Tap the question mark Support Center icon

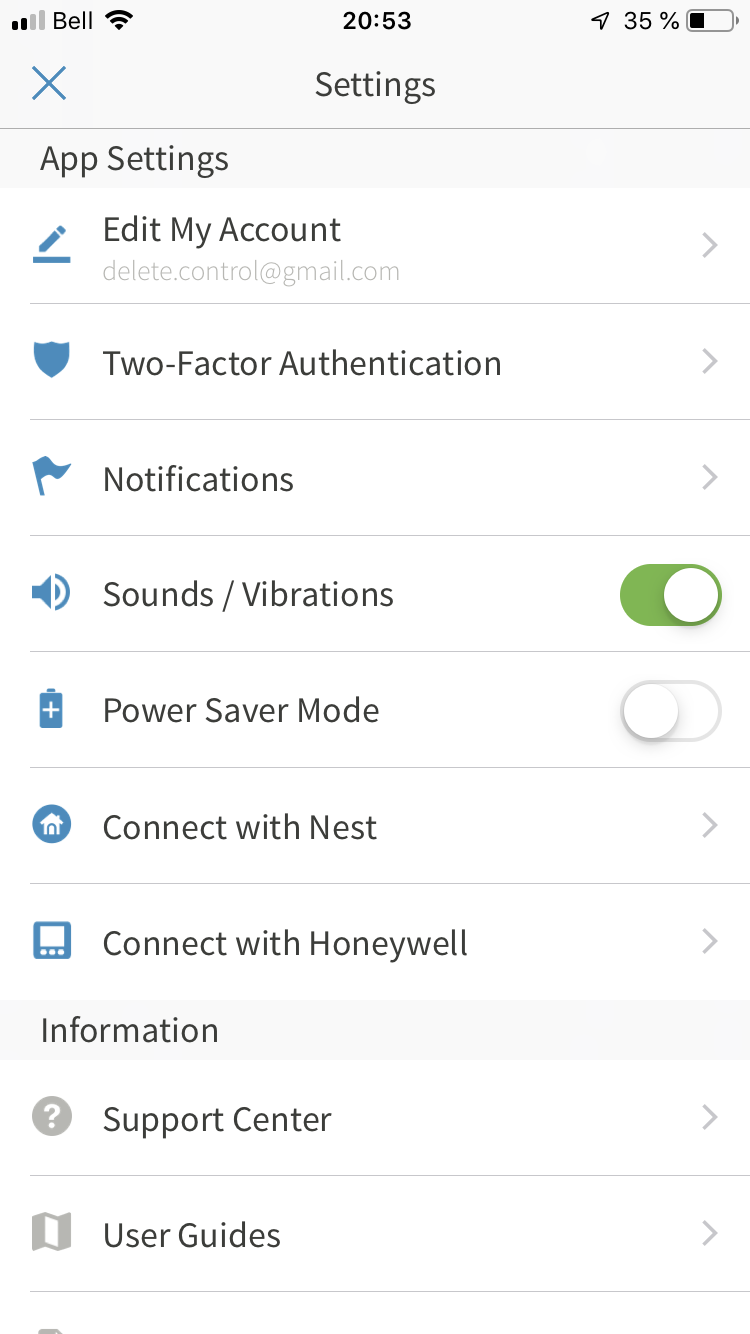pyautogui.click(x=51, y=1117)
